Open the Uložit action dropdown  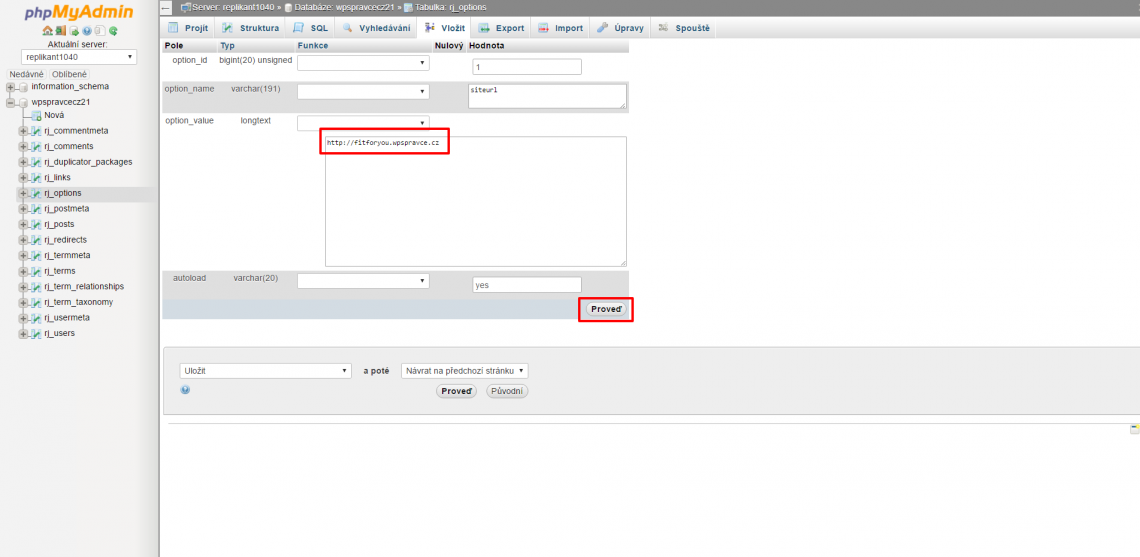pos(265,370)
